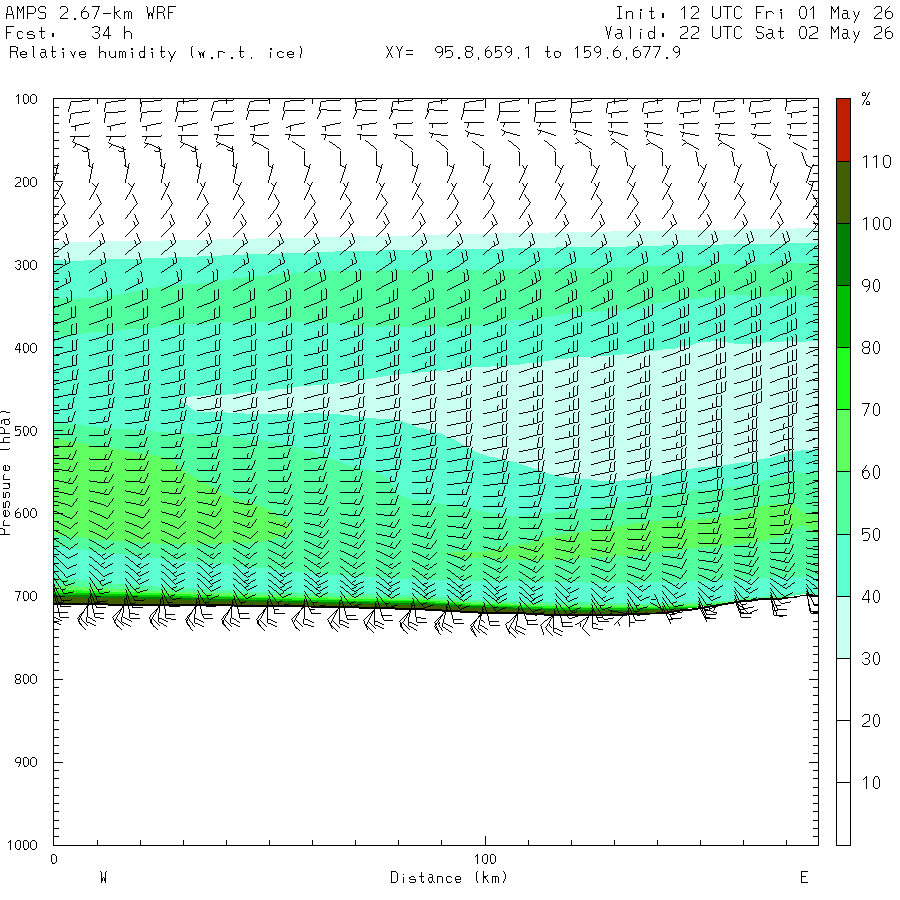Click the red top colorbar segment
The height and width of the screenshot is (900, 900).
(x=843, y=130)
